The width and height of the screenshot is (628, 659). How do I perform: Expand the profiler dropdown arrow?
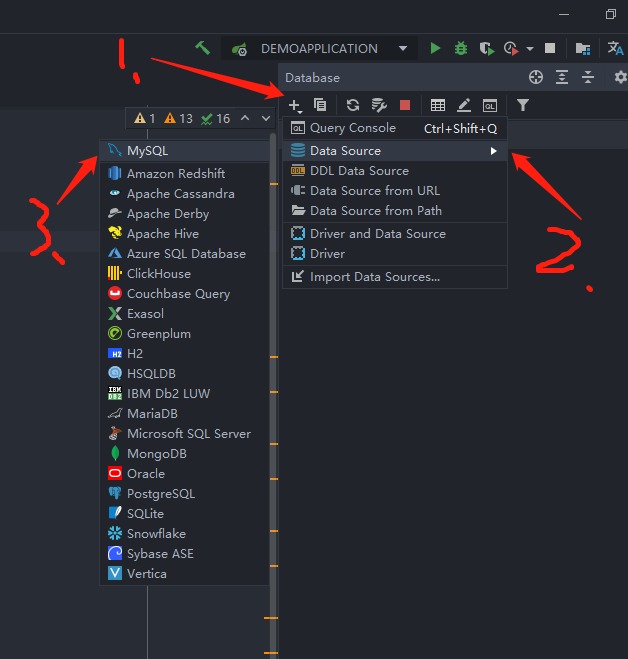click(530, 49)
